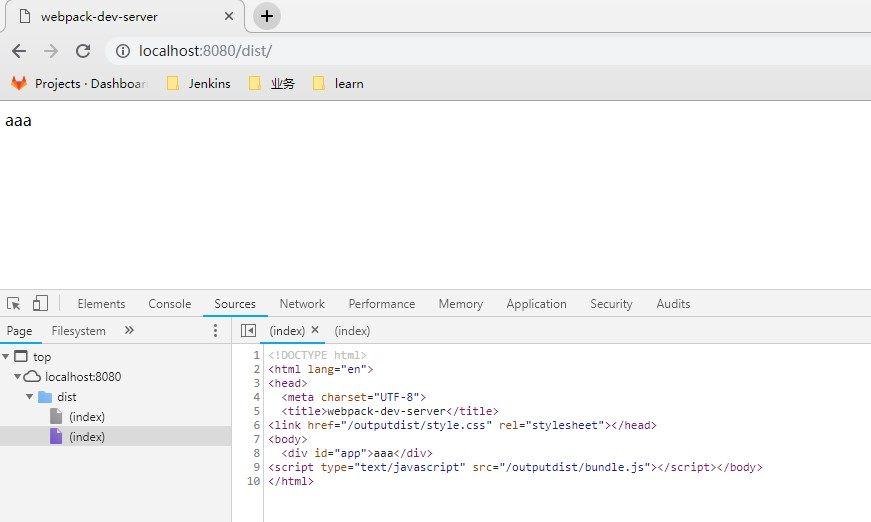Image resolution: width=871 pixels, height=522 pixels.
Task: Click the meta charset source line
Action: click(x=353, y=397)
